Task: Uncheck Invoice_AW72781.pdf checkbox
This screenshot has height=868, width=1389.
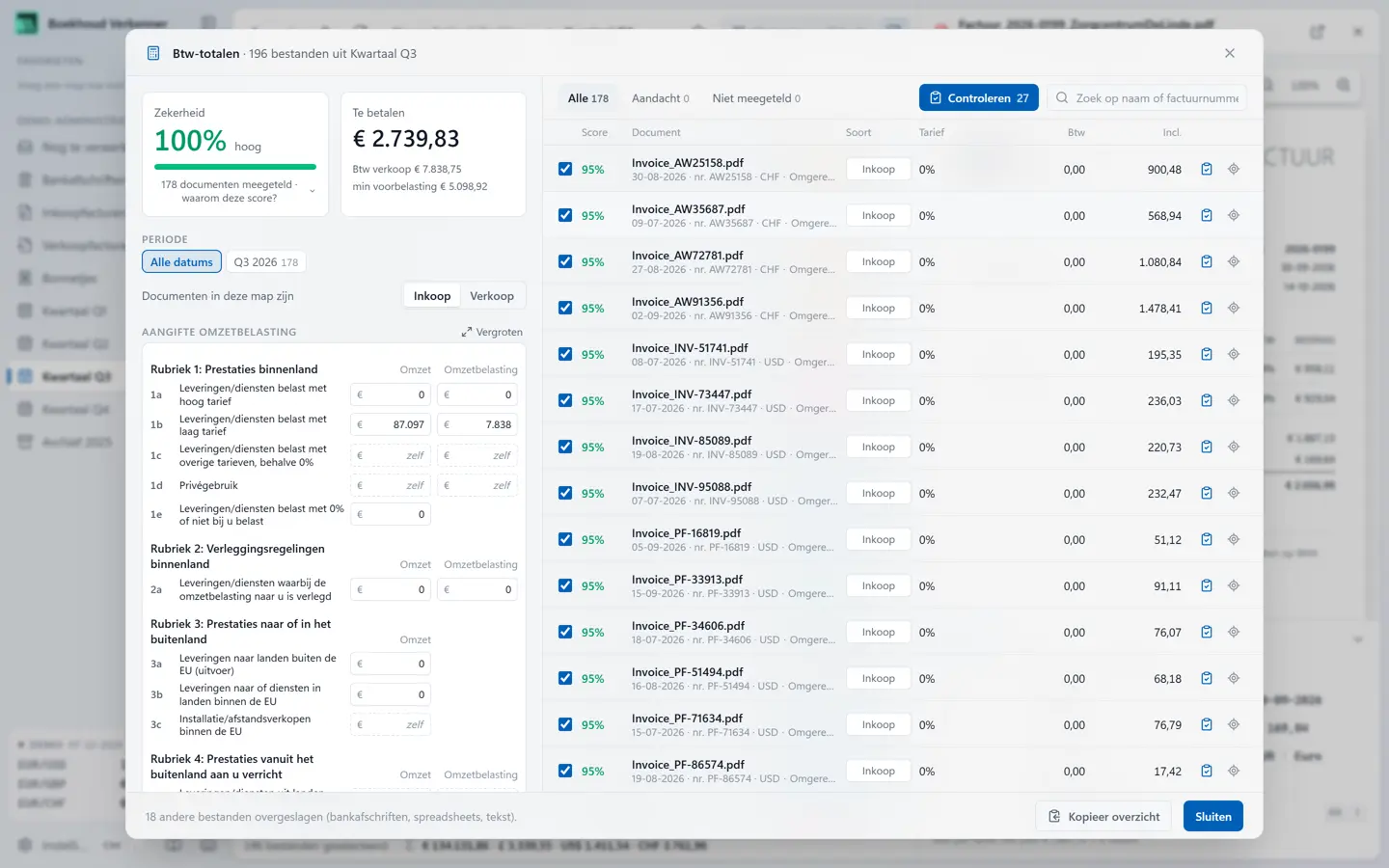Action: tap(565, 261)
